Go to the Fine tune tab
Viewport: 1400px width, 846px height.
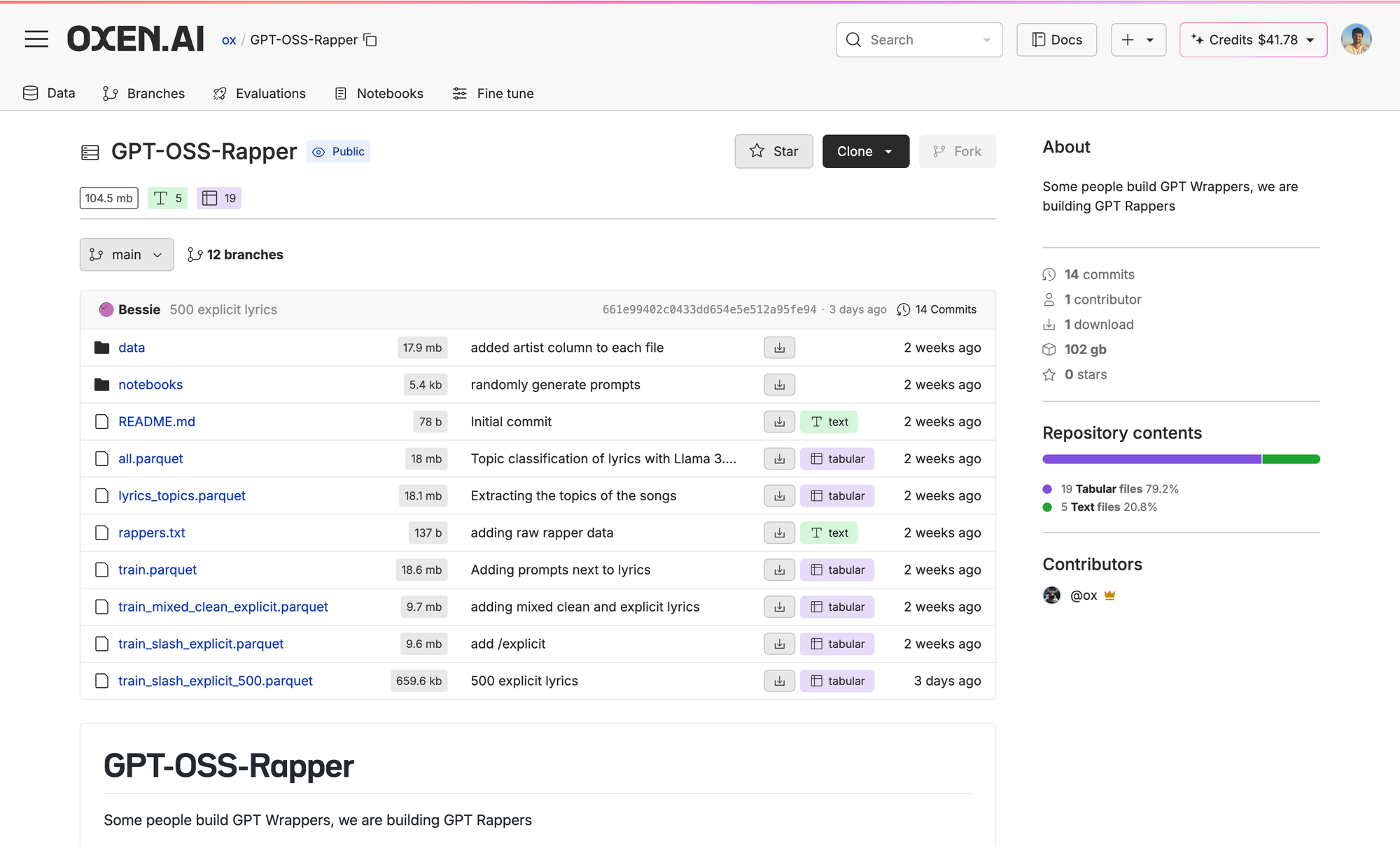[493, 93]
